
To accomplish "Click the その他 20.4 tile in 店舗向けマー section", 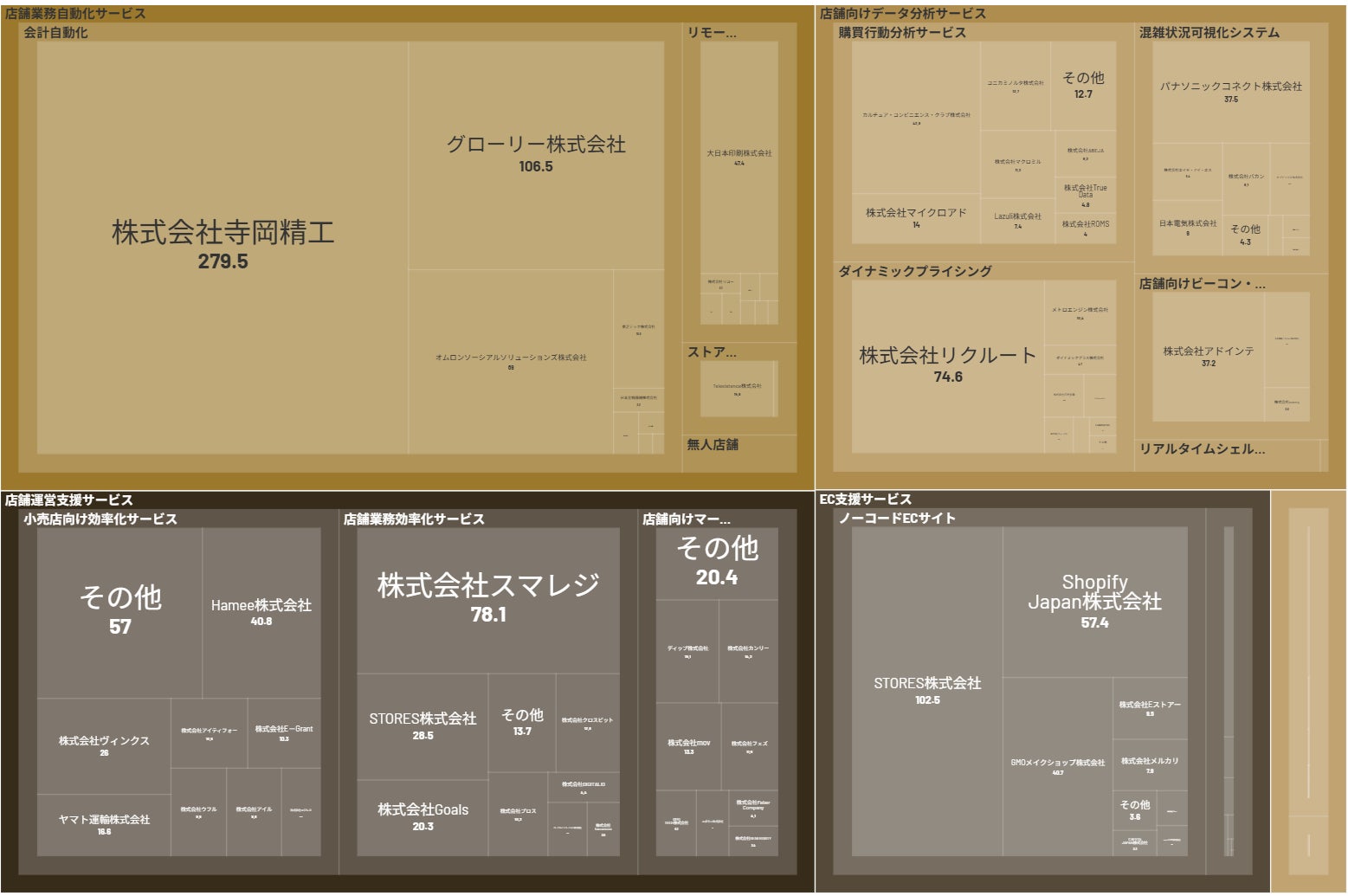I will [x=718, y=558].
